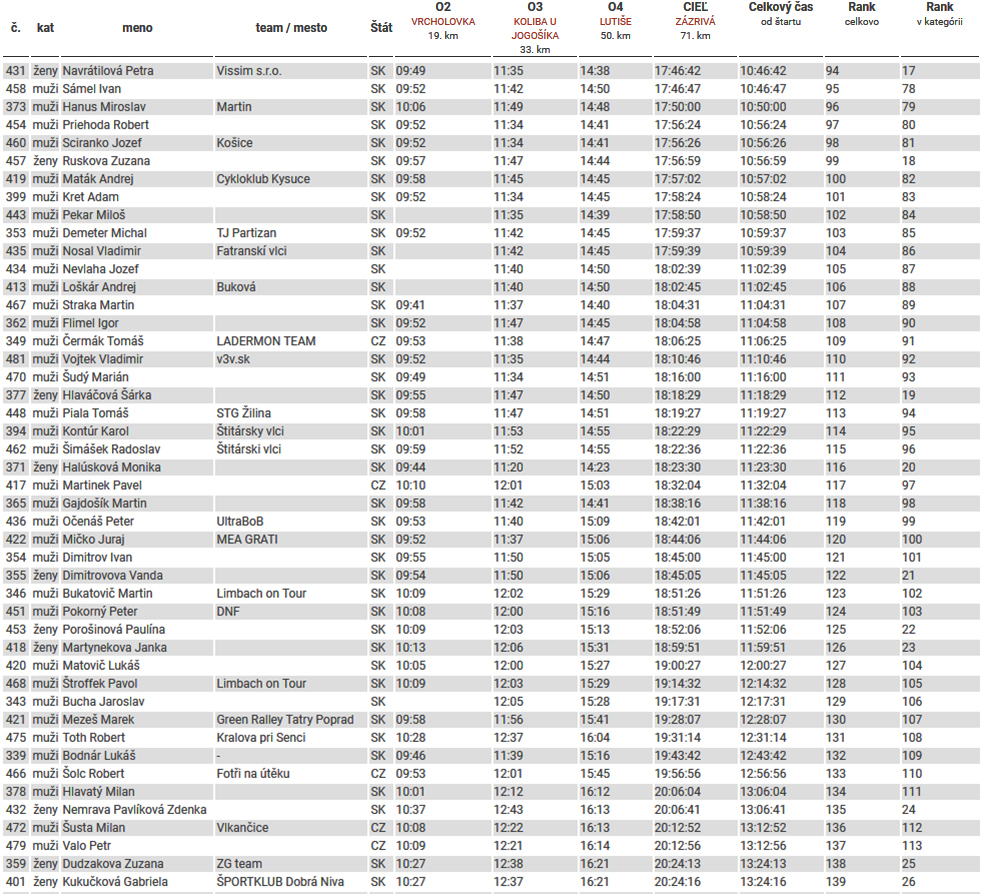Select the 'Rank v kategórii' column header

coord(939,14)
